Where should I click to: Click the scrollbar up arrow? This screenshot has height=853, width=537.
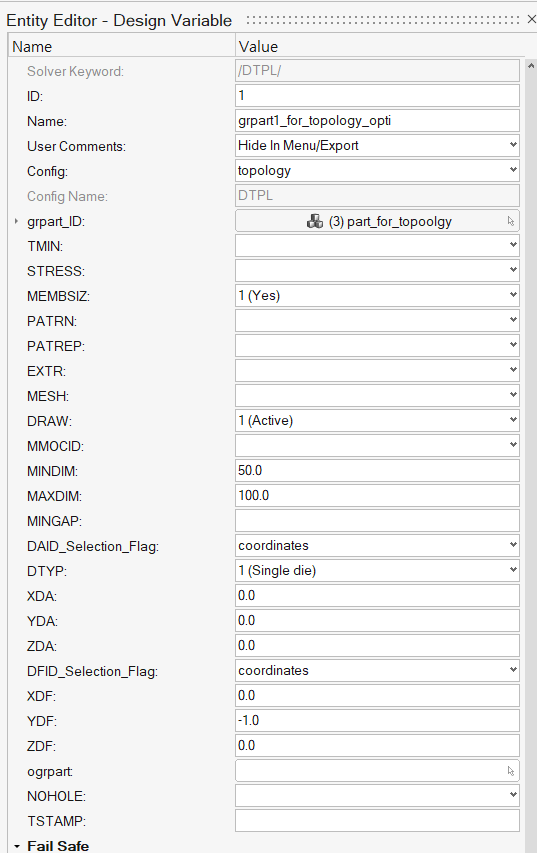(x=531, y=66)
